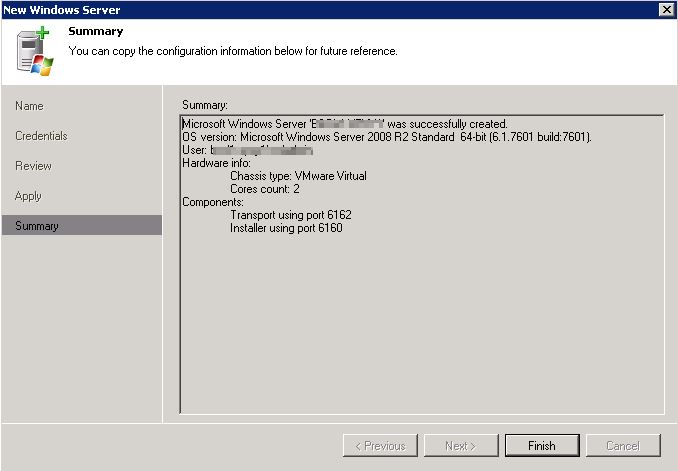This screenshot has width=678, height=471.
Task: Click the 'User:' line in summary
Action: [247, 150]
